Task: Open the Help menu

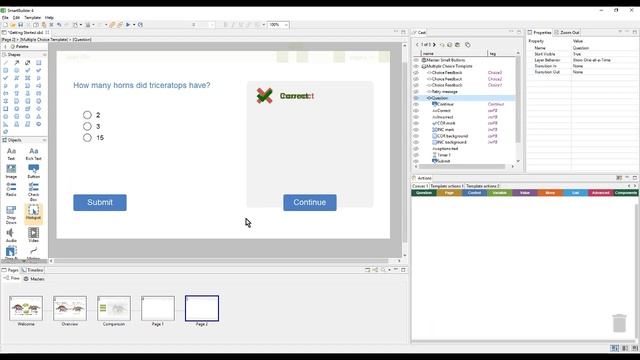Action: click(x=49, y=18)
